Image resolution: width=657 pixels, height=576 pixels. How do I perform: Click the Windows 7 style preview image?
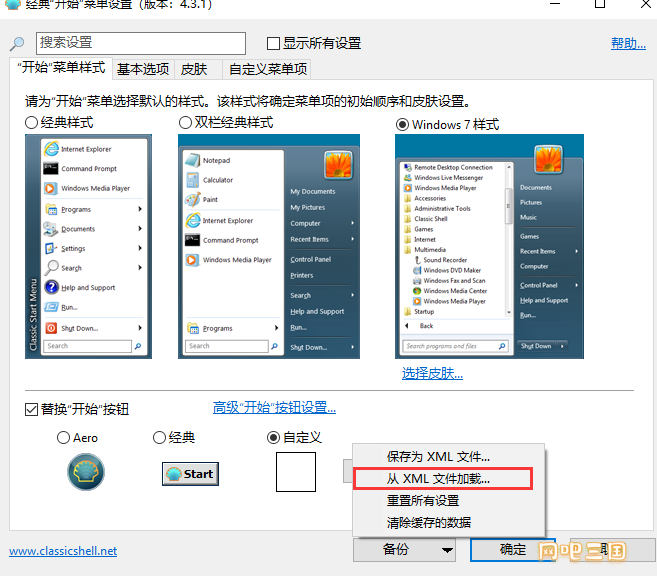[489, 246]
